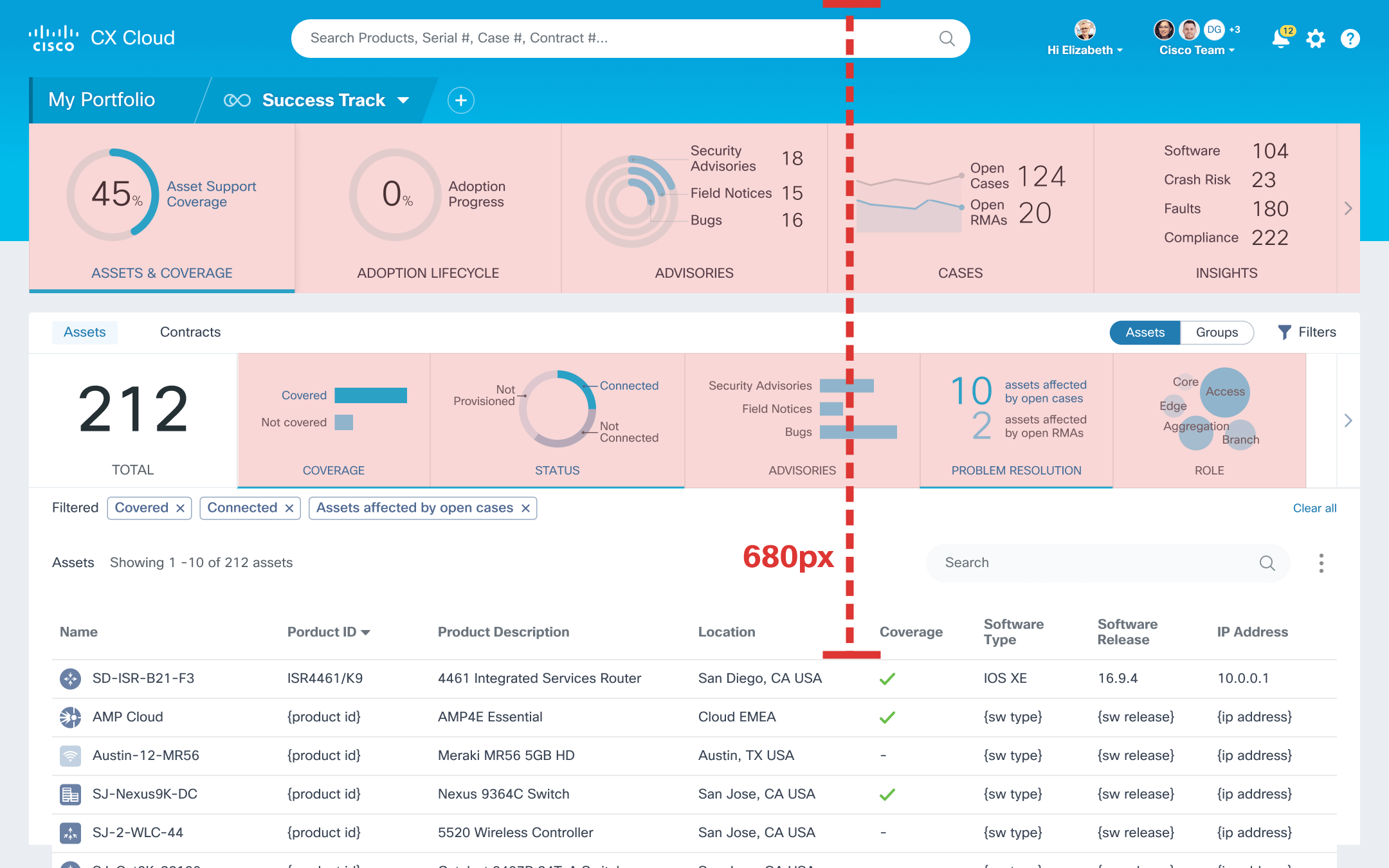Open asset SD-ISR-B21-F3
The height and width of the screenshot is (868, 1389).
coord(143,678)
